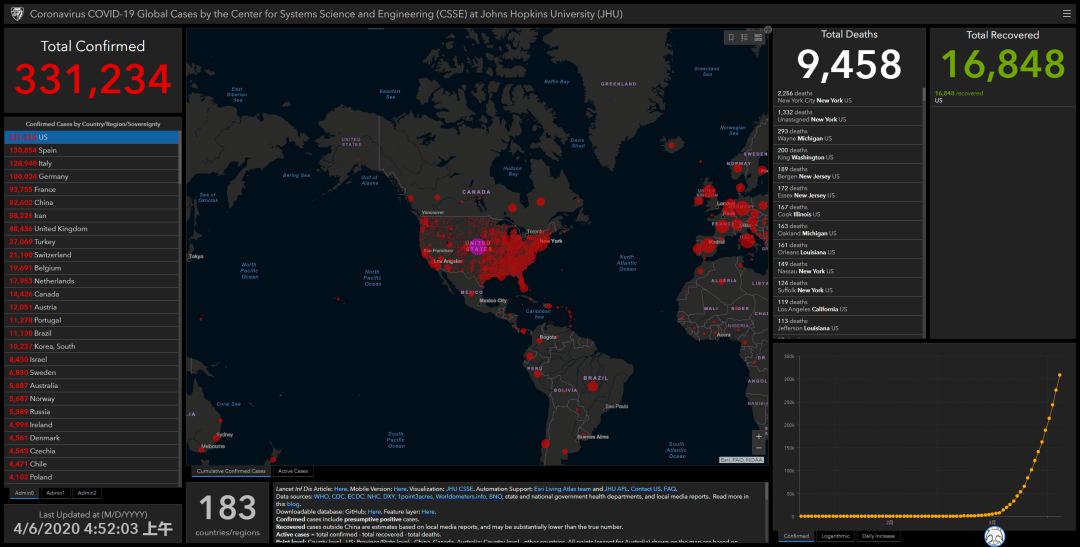Click the last data point on chart
The height and width of the screenshot is (547, 1080).
[x=1059, y=375]
